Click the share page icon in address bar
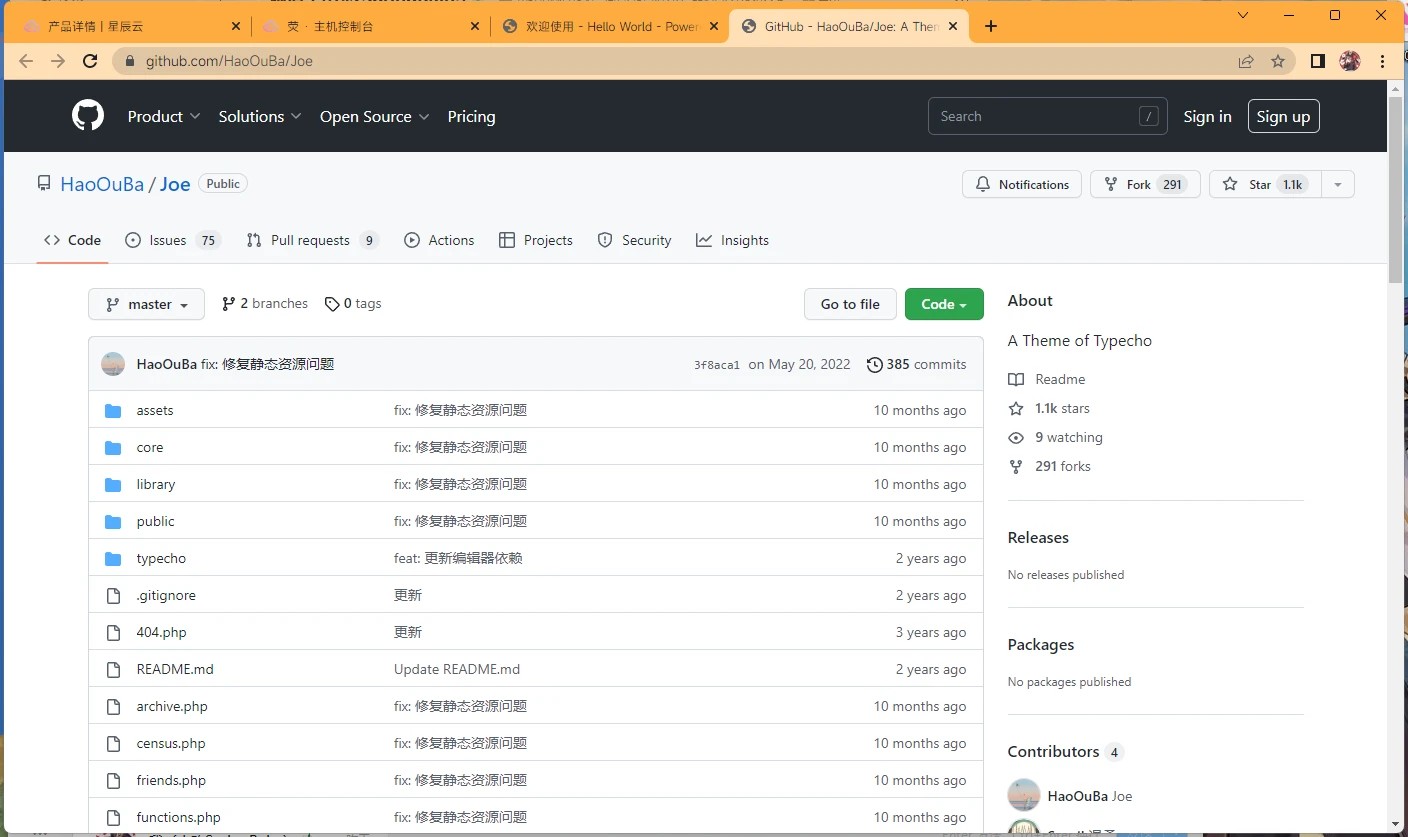 pyautogui.click(x=1246, y=61)
